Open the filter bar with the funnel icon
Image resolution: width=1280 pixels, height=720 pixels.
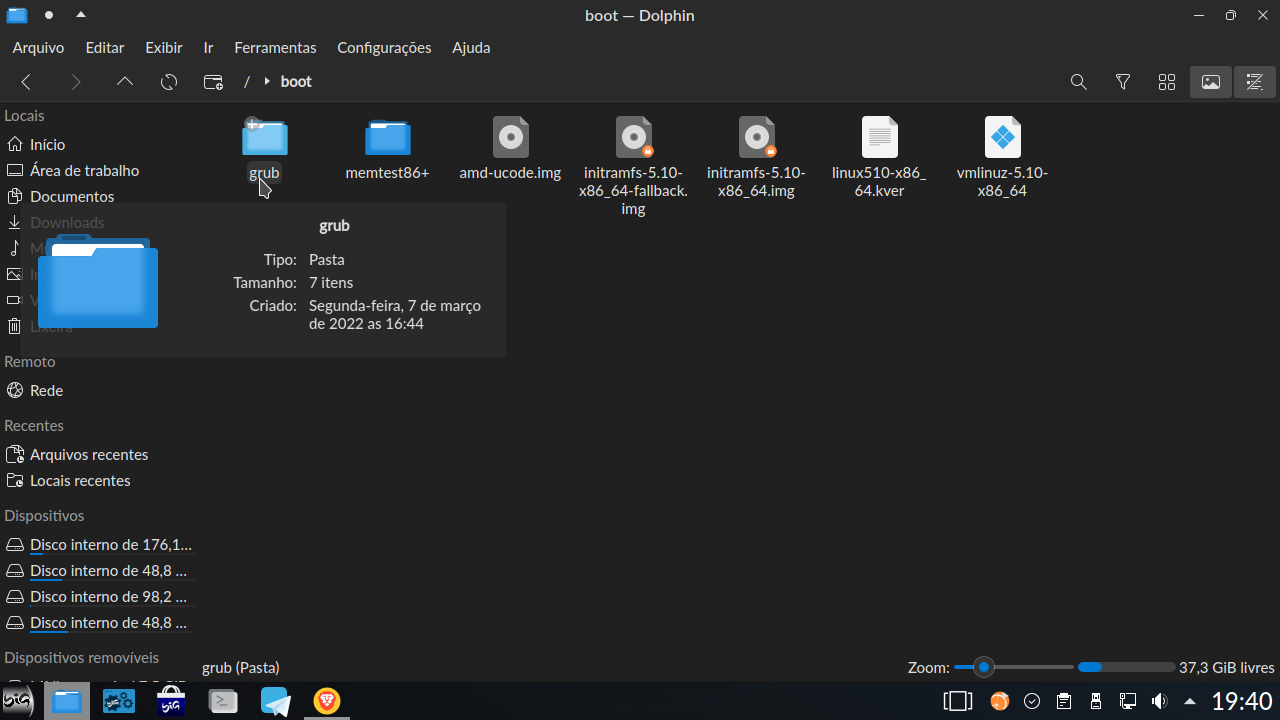click(x=1123, y=82)
